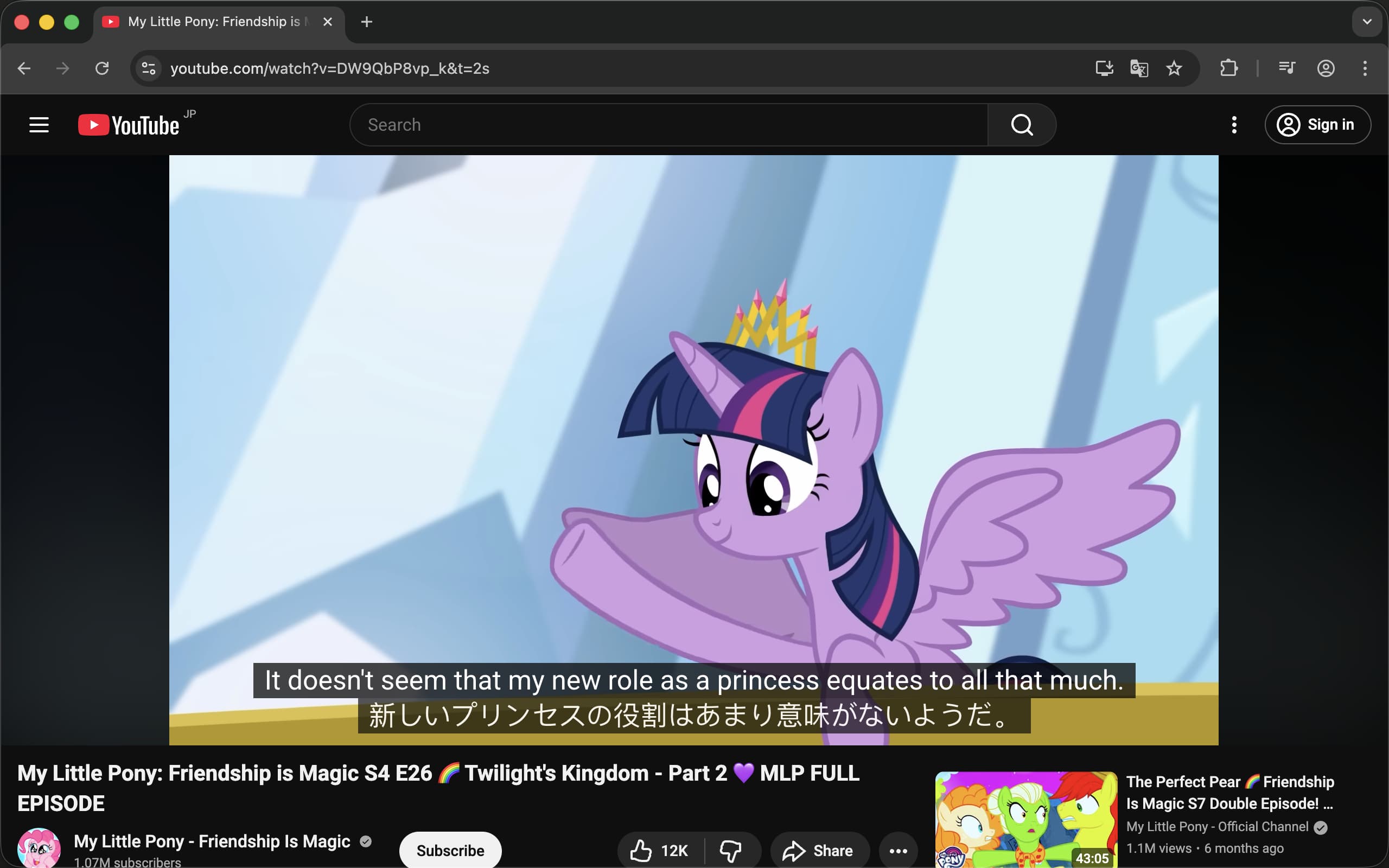1389x868 pixels.
Task: Click the 1.1M views text
Action: click(1158, 848)
